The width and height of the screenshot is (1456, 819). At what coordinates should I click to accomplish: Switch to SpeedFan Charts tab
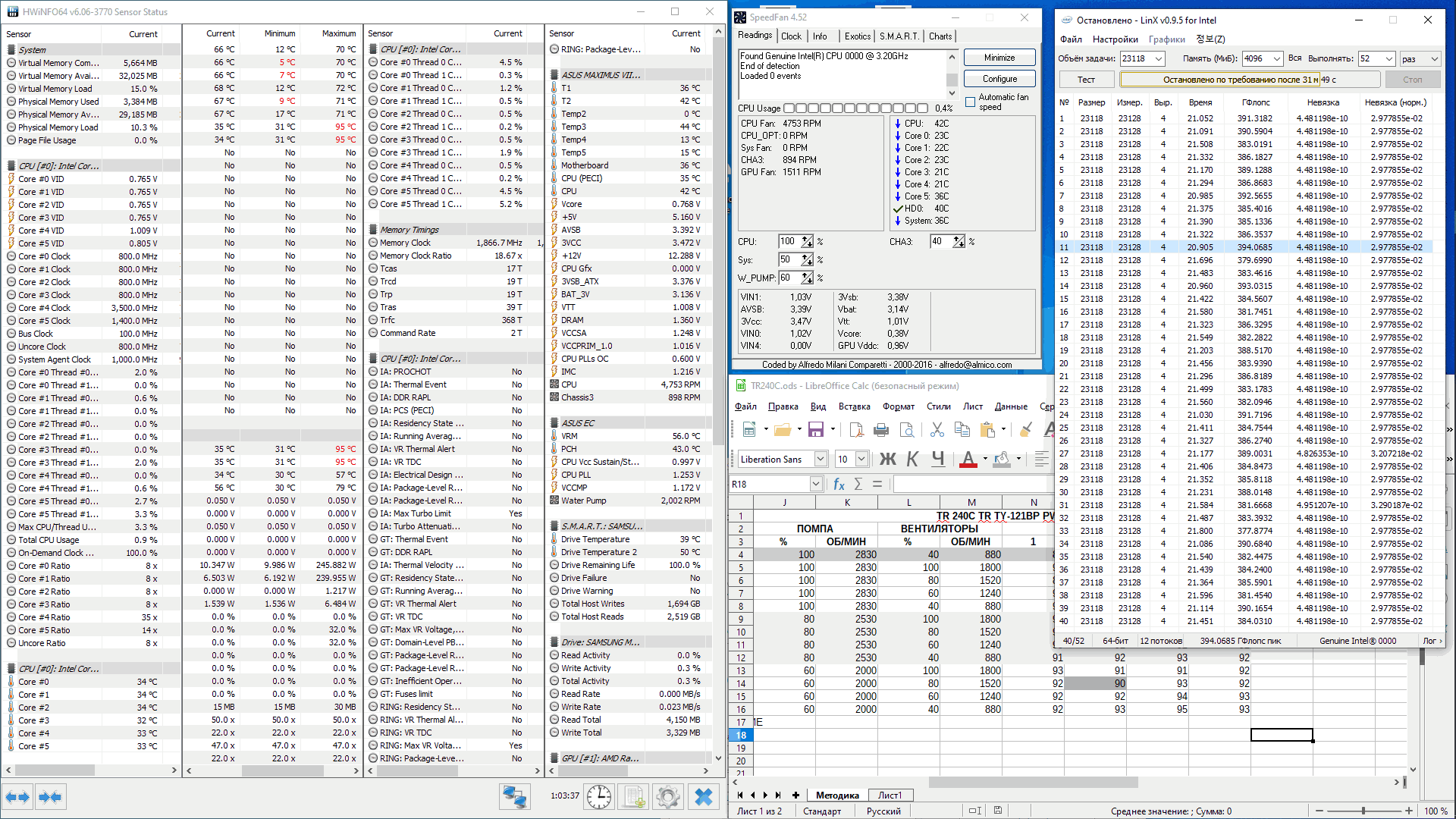940,36
